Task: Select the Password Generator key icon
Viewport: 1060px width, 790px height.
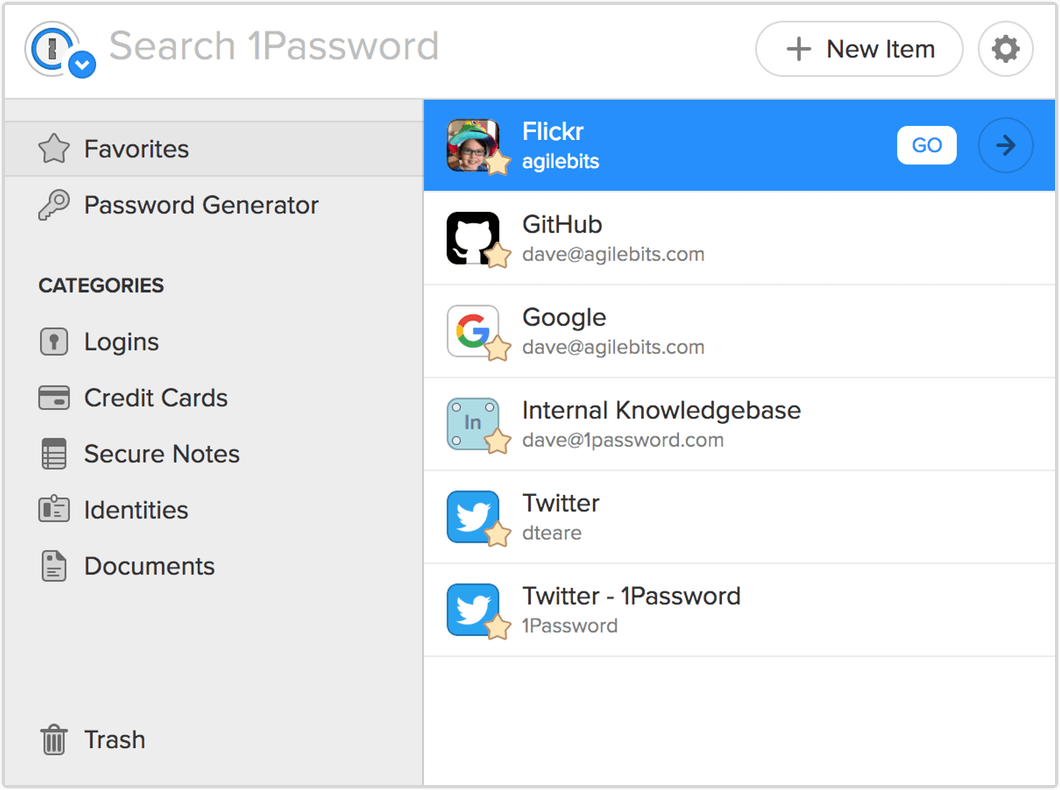Action: click(x=53, y=205)
